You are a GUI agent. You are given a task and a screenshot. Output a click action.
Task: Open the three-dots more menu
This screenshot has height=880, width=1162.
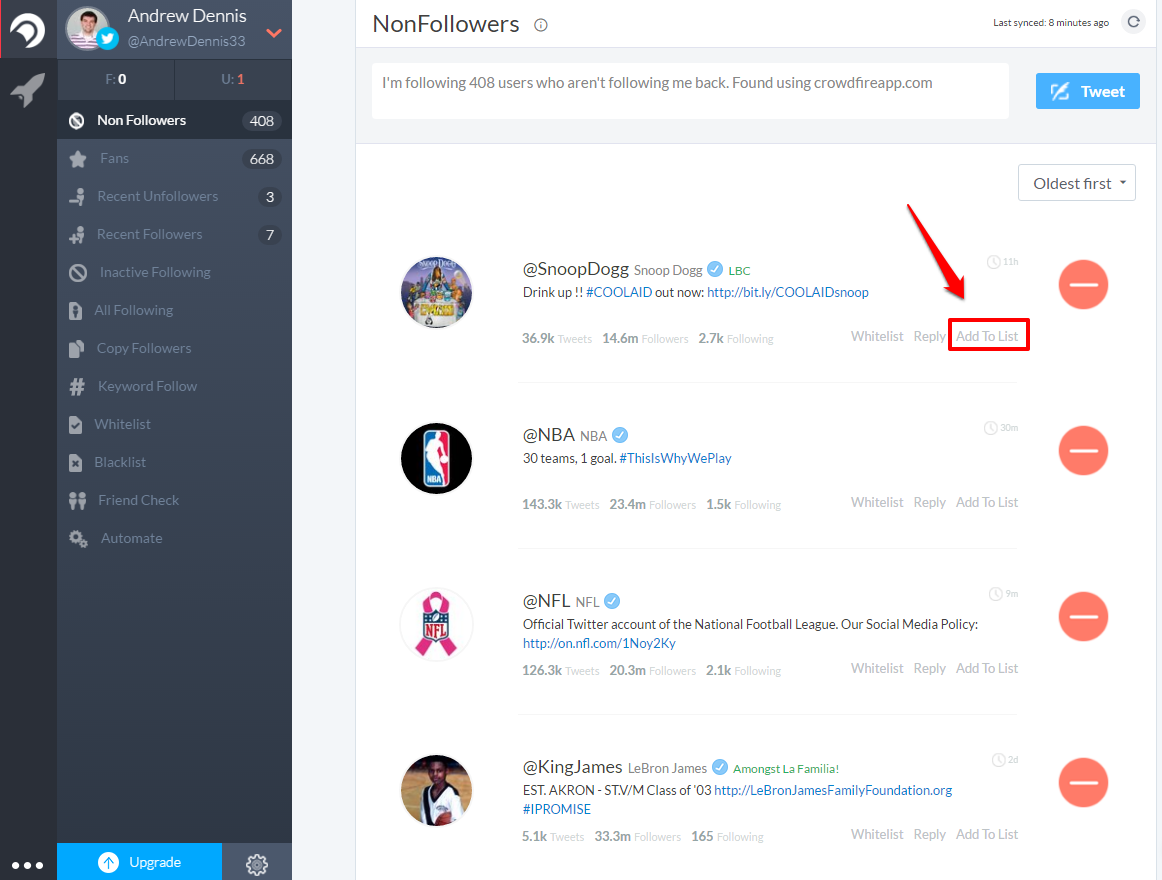[27, 865]
